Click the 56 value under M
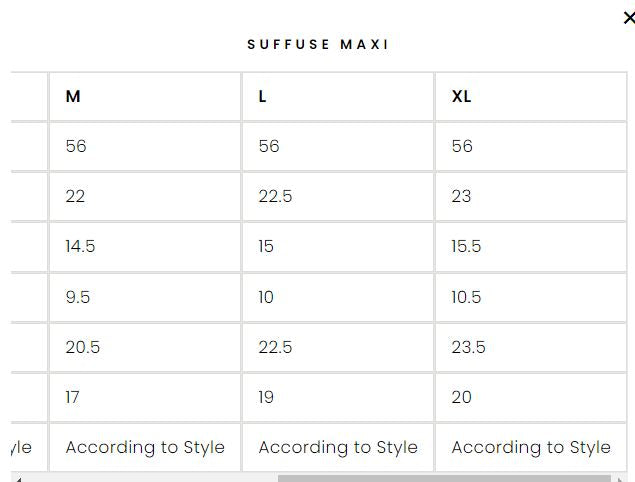 click(x=76, y=146)
